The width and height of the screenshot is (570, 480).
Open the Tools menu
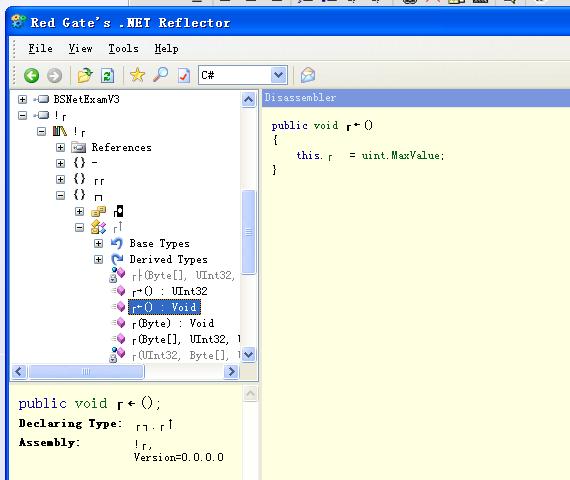(x=123, y=48)
